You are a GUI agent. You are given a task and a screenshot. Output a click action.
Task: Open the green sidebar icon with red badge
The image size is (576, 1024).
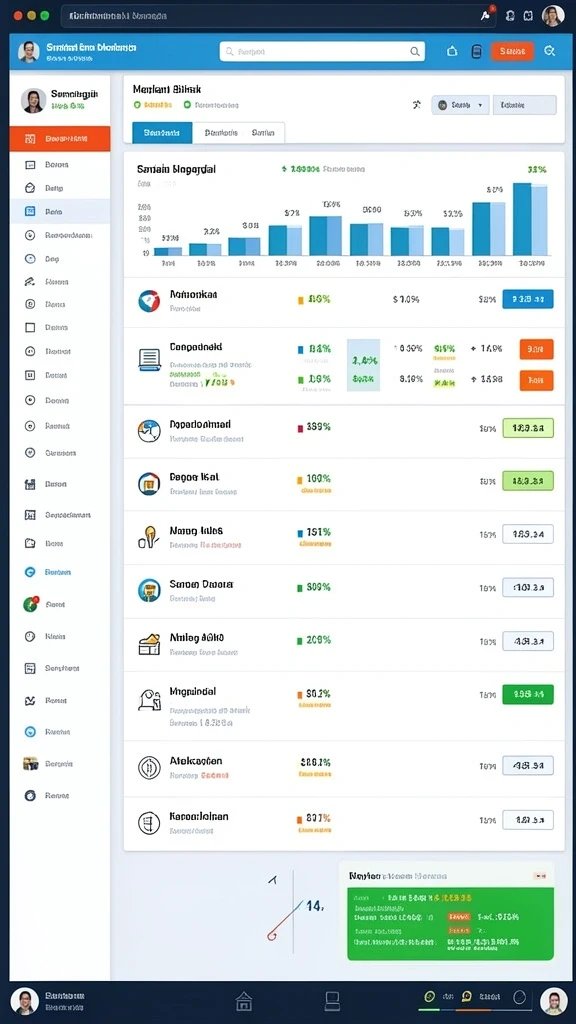[x=30, y=604]
